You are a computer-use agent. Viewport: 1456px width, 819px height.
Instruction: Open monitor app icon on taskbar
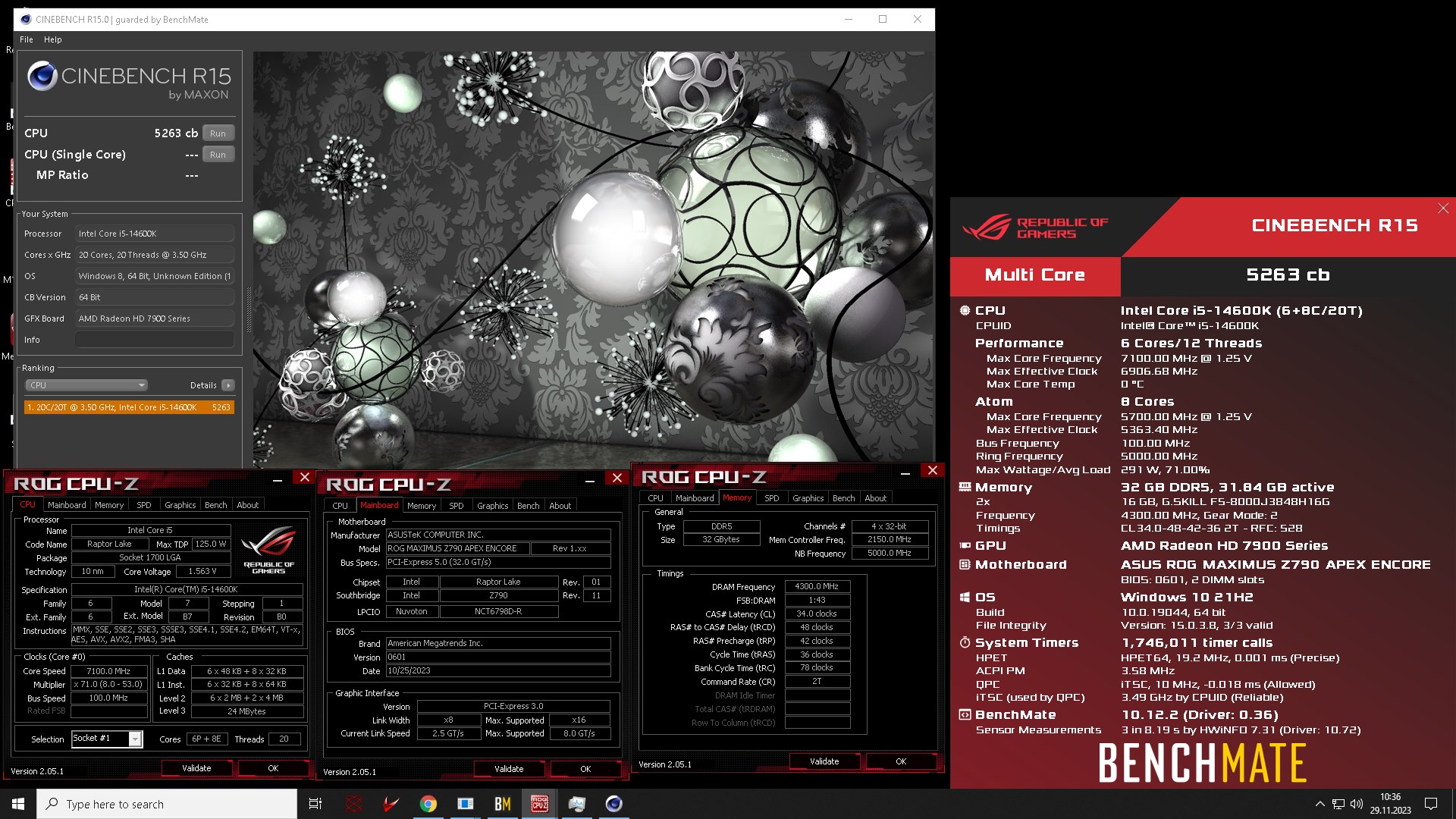577,804
